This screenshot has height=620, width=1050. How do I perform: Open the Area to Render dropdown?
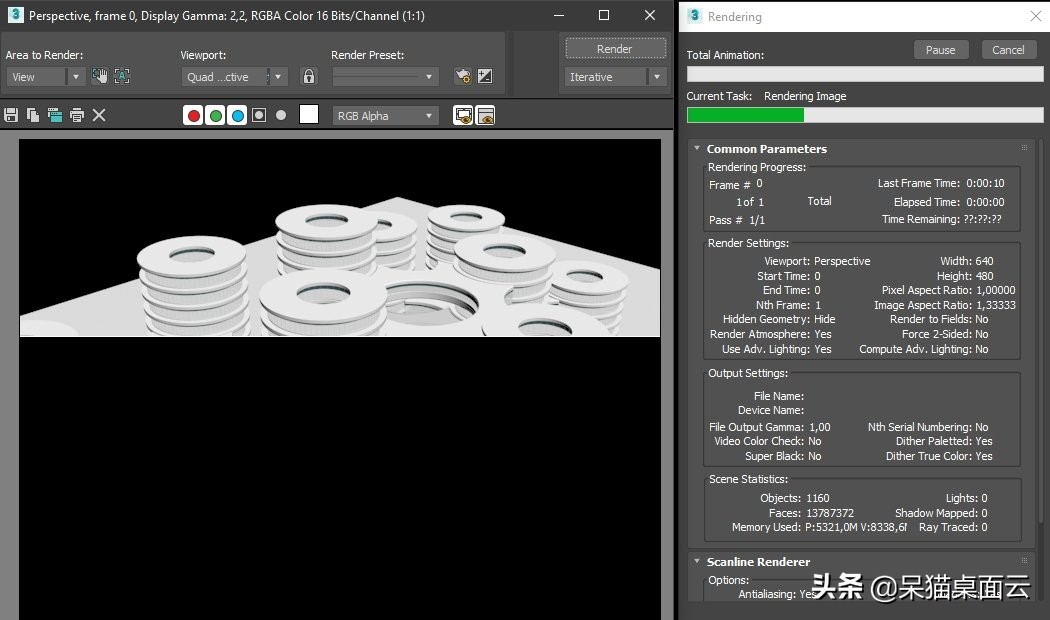46,77
